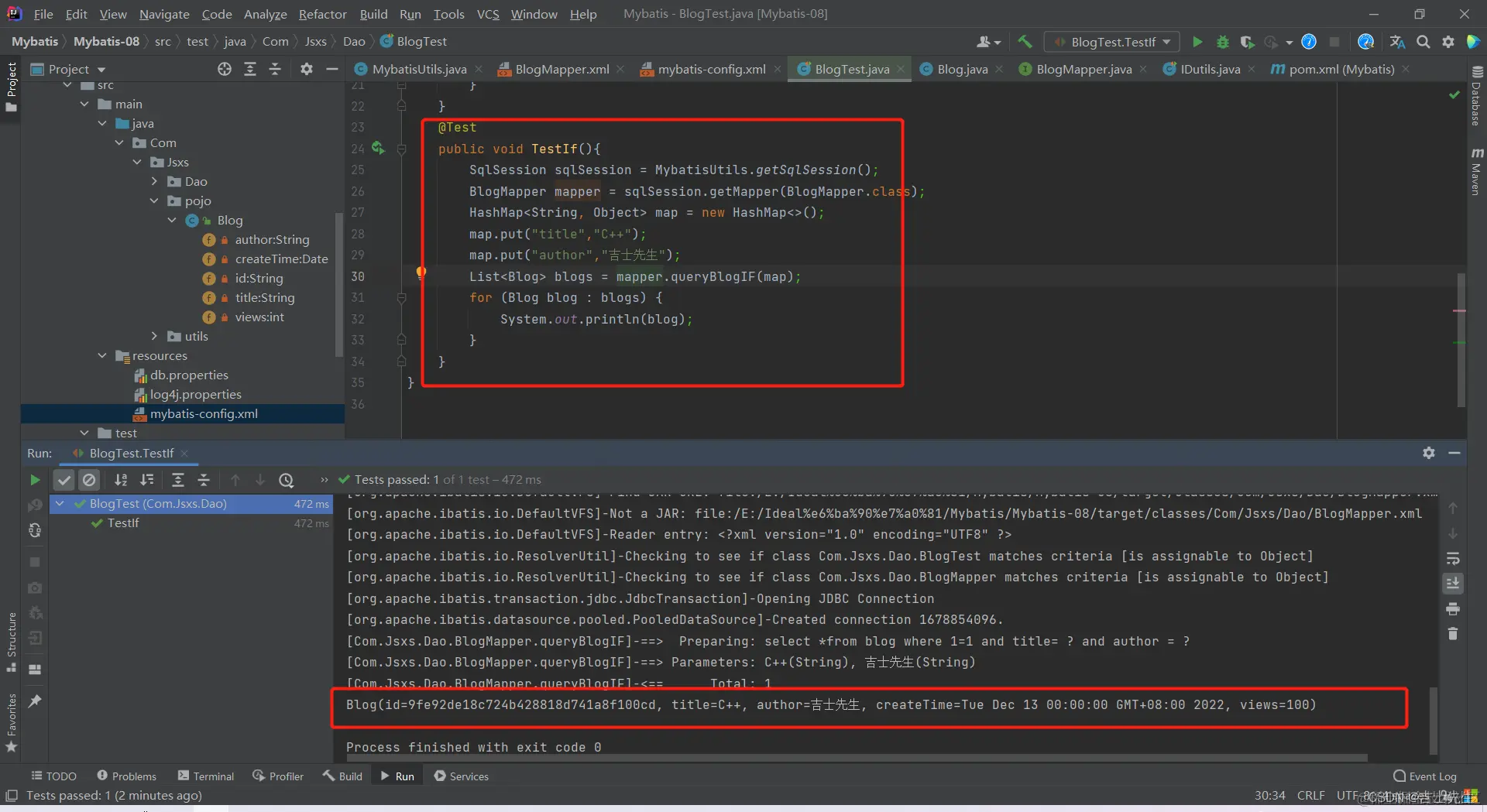The height and width of the screenshot is (812, 1487).
Task: Toggle Show Ignored tests button
Action: click(90, 480)
